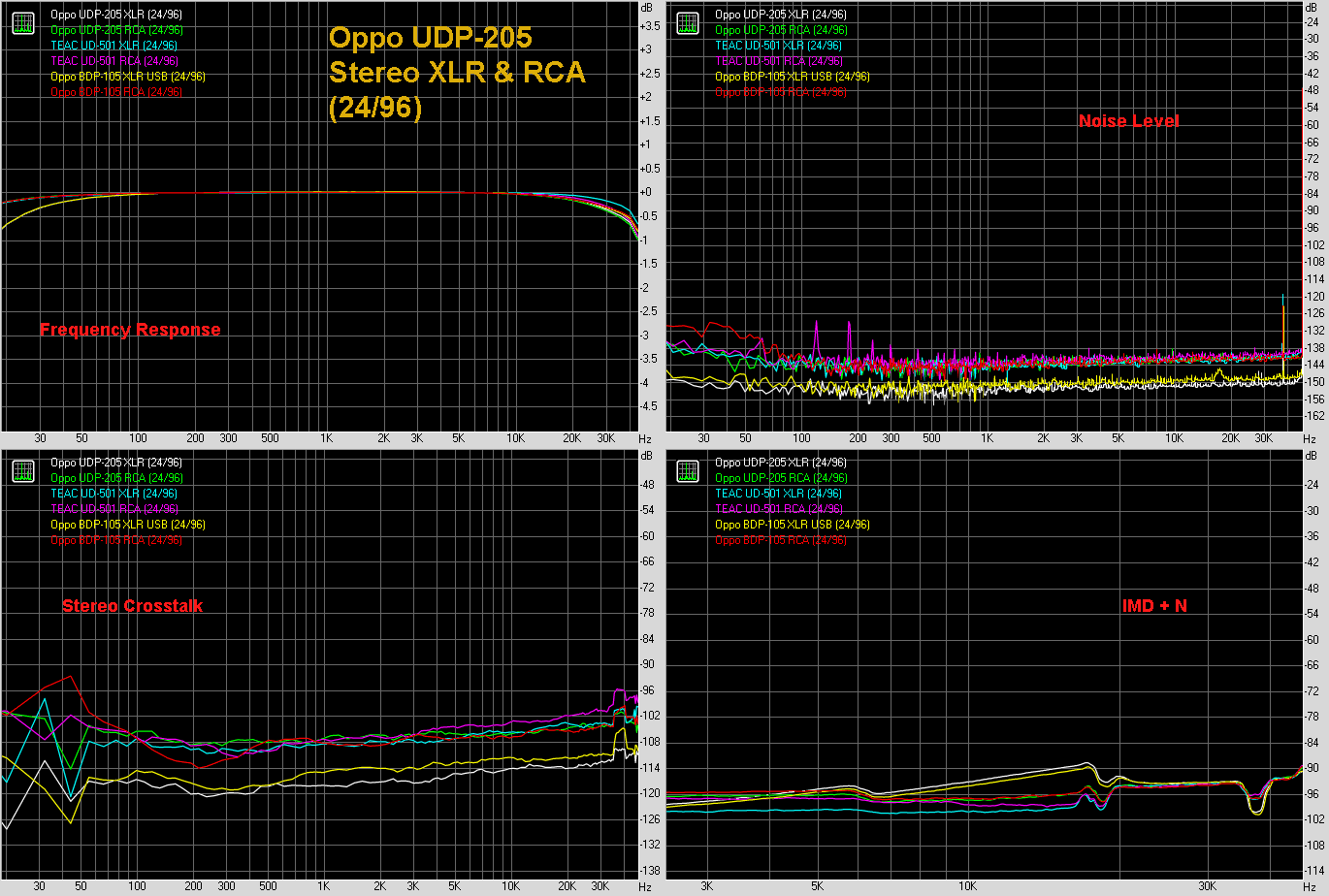Select Oppo UDP-205 XLR legend in IMD + N chart
1329x896 pixels.
coord(781,463)
